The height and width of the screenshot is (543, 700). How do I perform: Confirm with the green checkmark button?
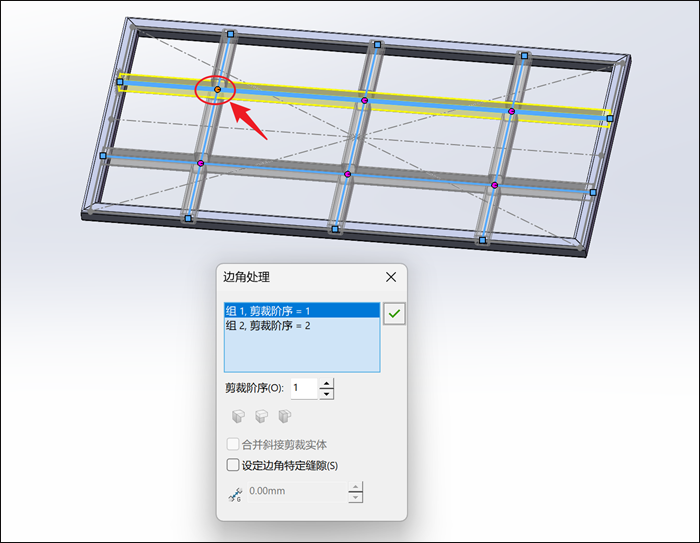point(394,313)
